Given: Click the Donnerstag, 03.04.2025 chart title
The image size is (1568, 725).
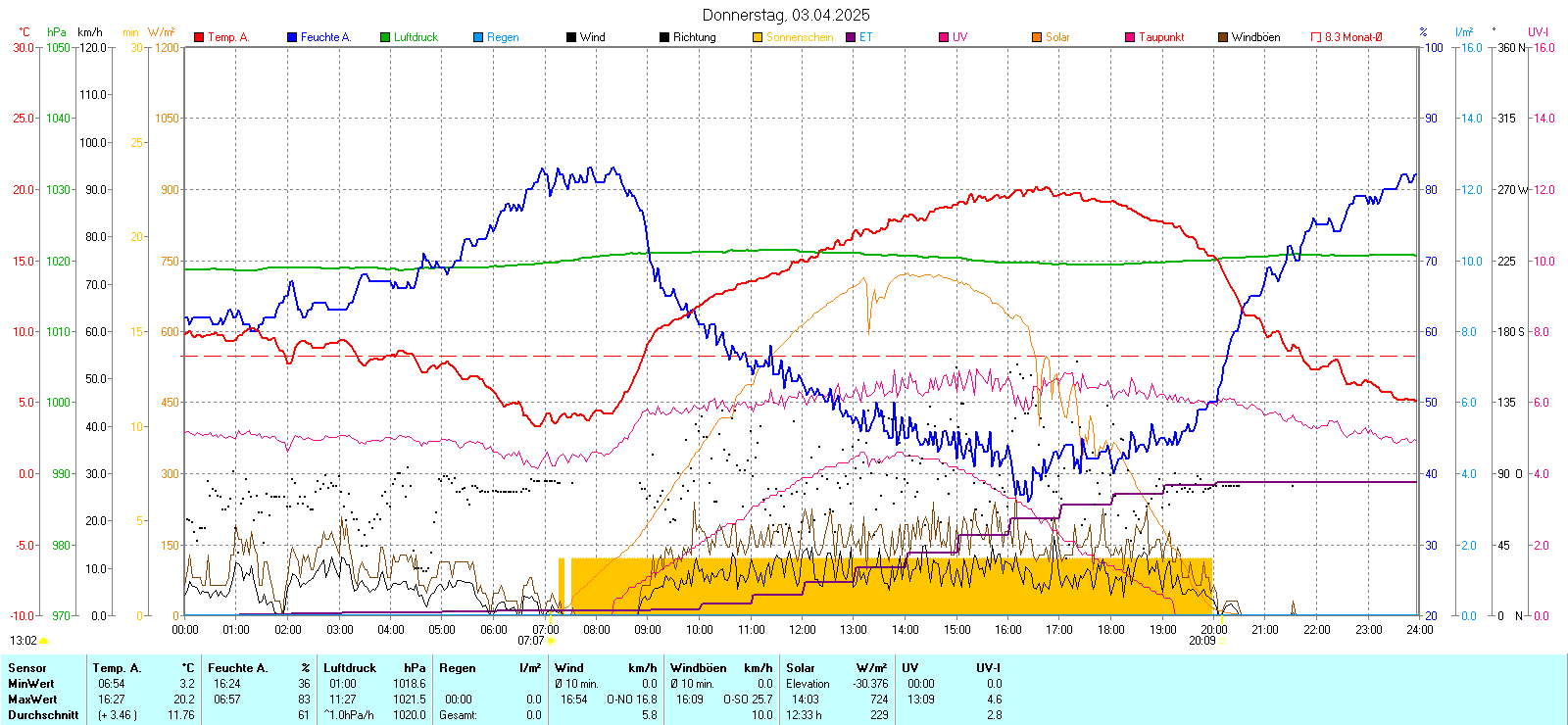Looking at the screenshot, I should (x=785, y=15).
